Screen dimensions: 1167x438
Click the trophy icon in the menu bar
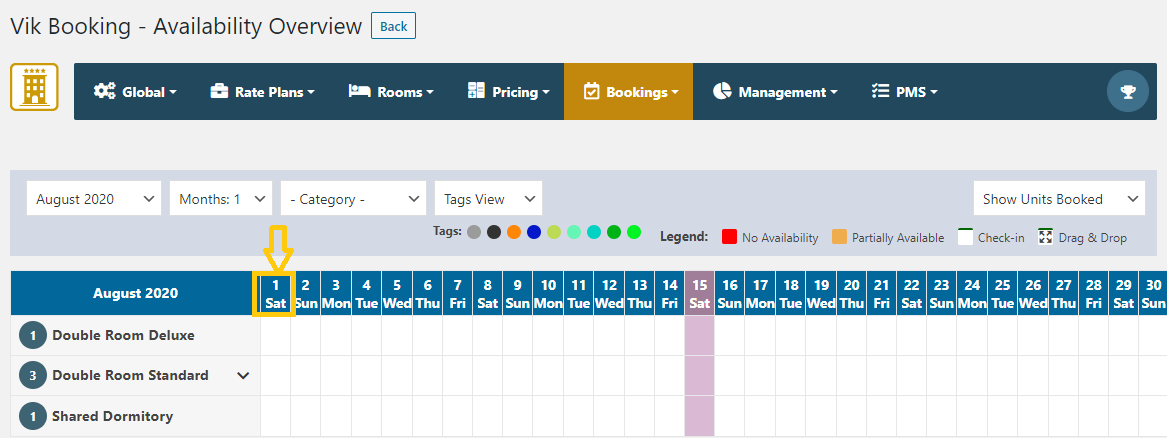(1127, 92)
